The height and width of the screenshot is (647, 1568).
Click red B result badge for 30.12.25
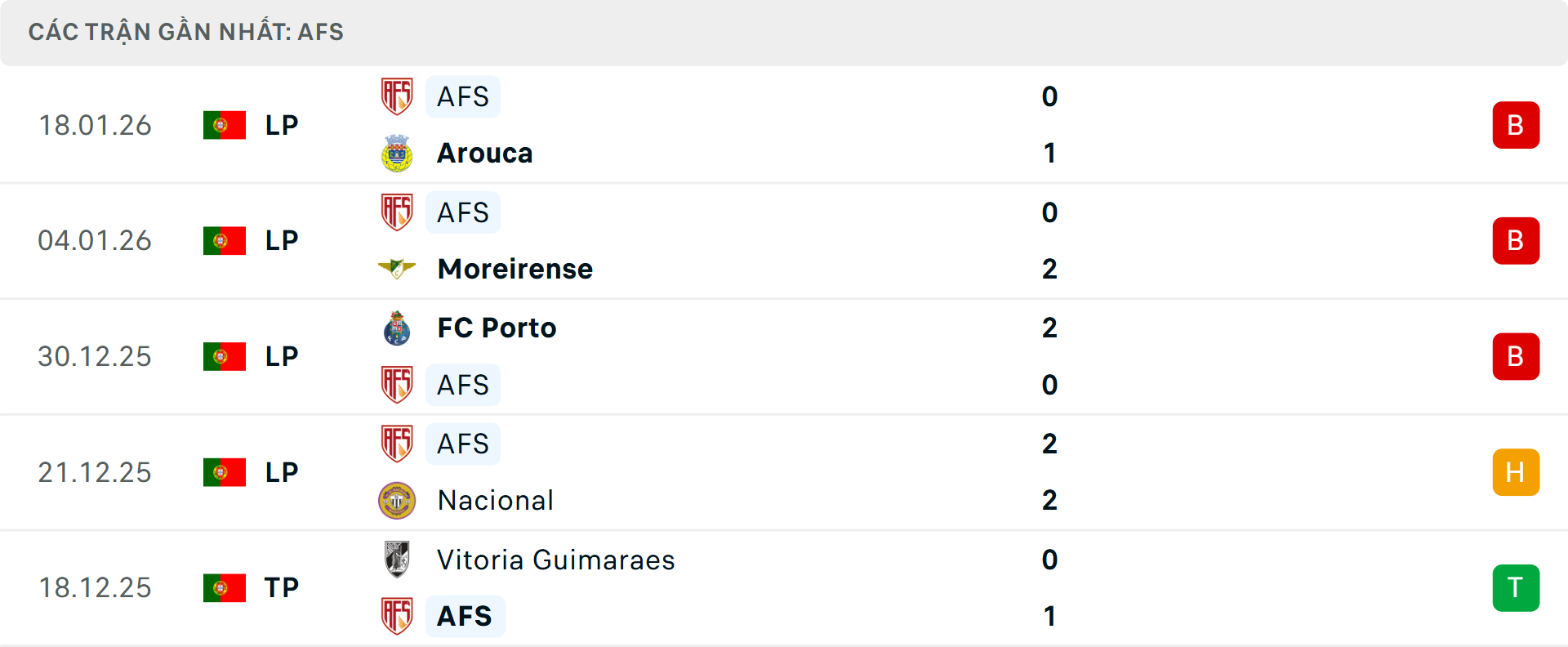(1516, 357)
